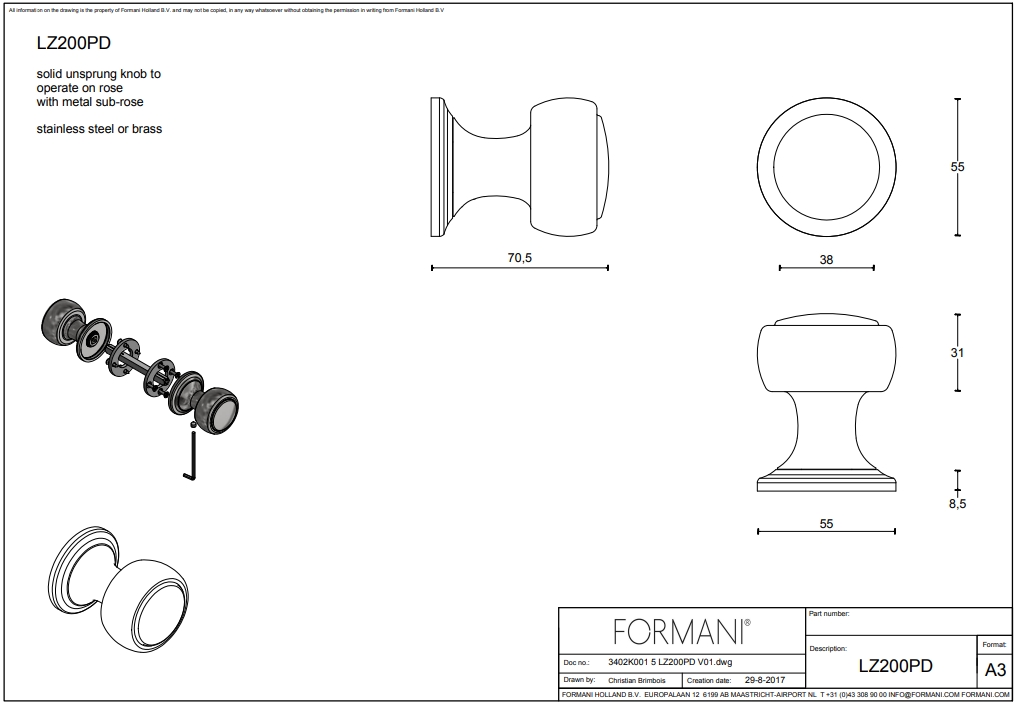The width and height of the screenshot is (1016, 702).
Task: Click the LZ200PD title heading
Action: [74, 43]
